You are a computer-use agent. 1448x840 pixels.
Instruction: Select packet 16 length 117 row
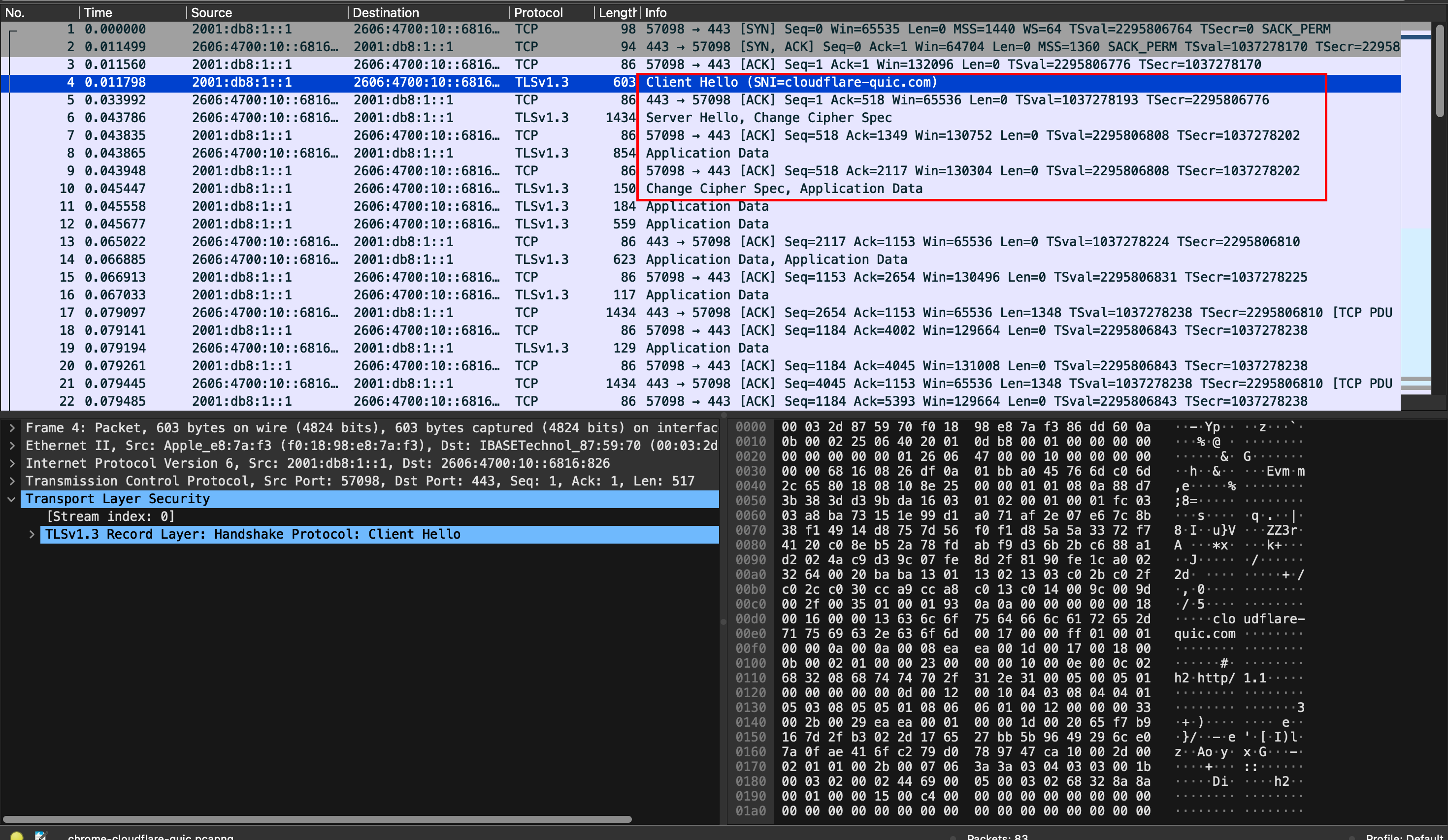tap(700, 295)
